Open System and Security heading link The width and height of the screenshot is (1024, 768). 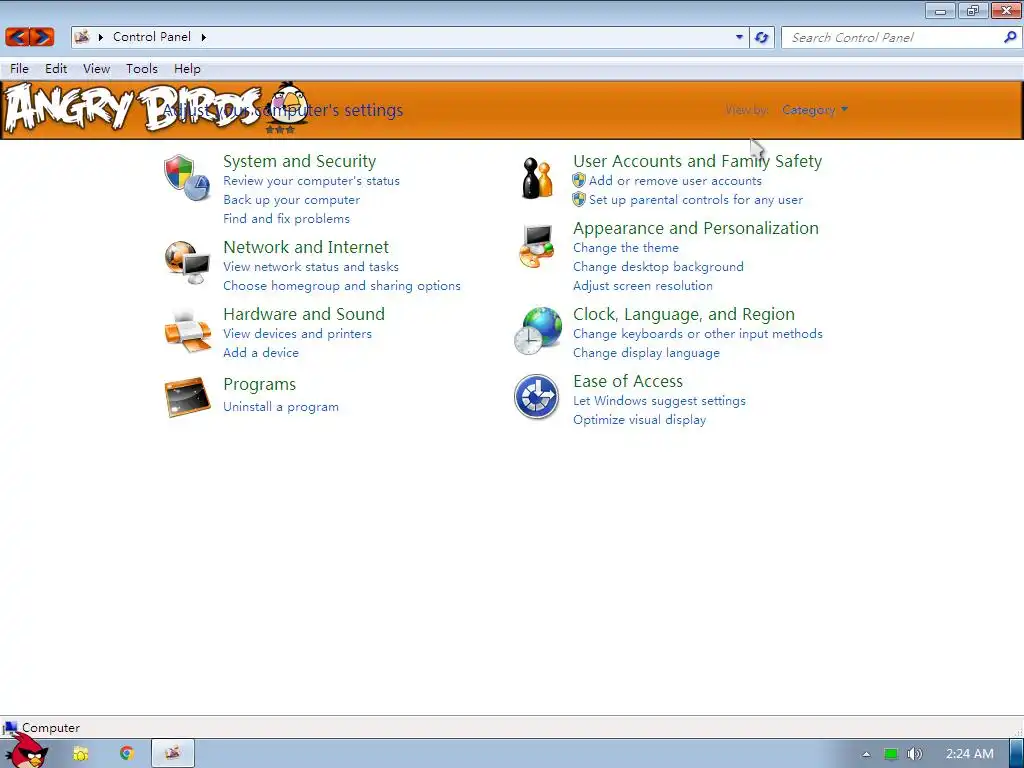click(x=300, y=161)
